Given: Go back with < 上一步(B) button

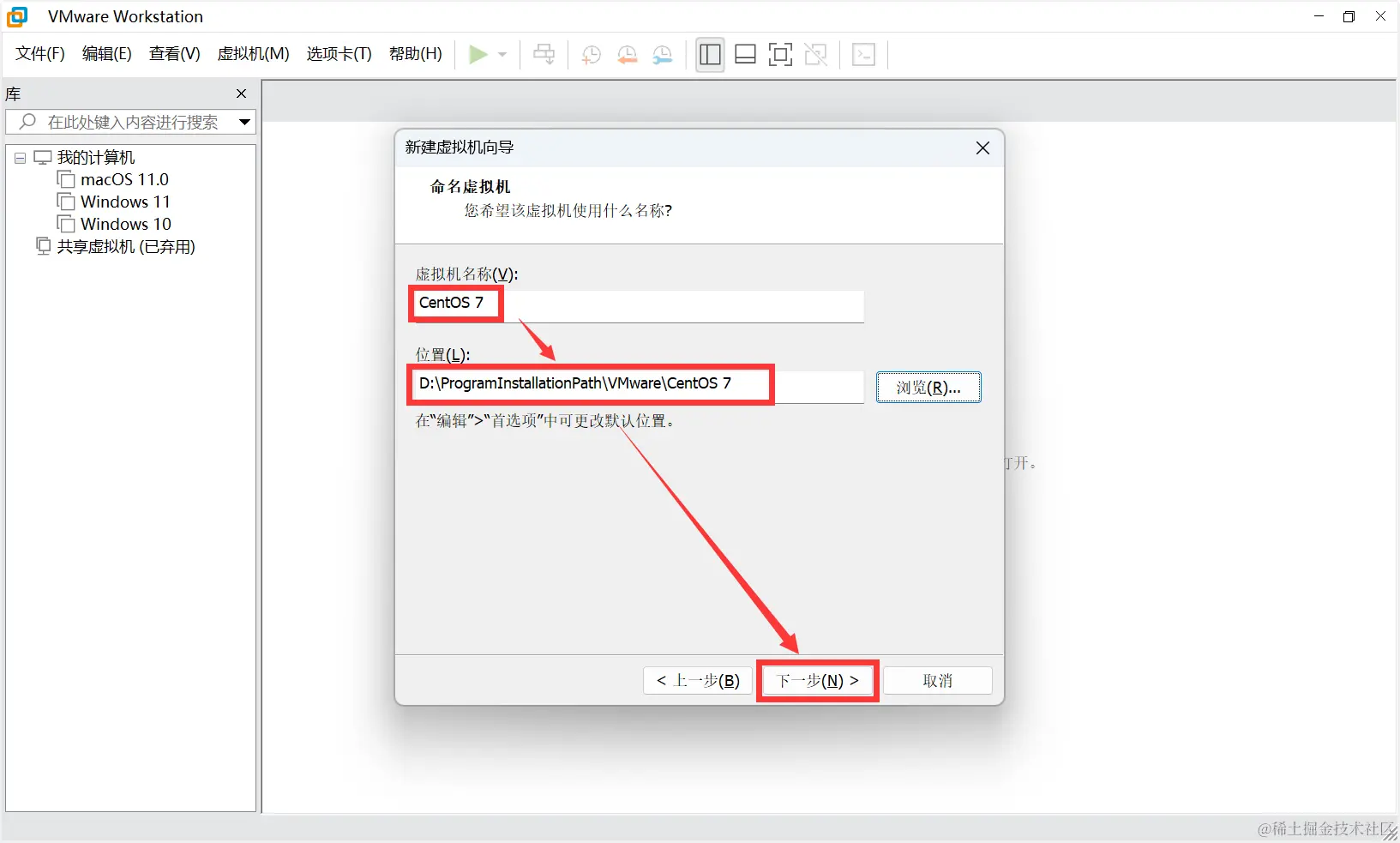Looking at the screenshot, I should (x=698, y=681).
